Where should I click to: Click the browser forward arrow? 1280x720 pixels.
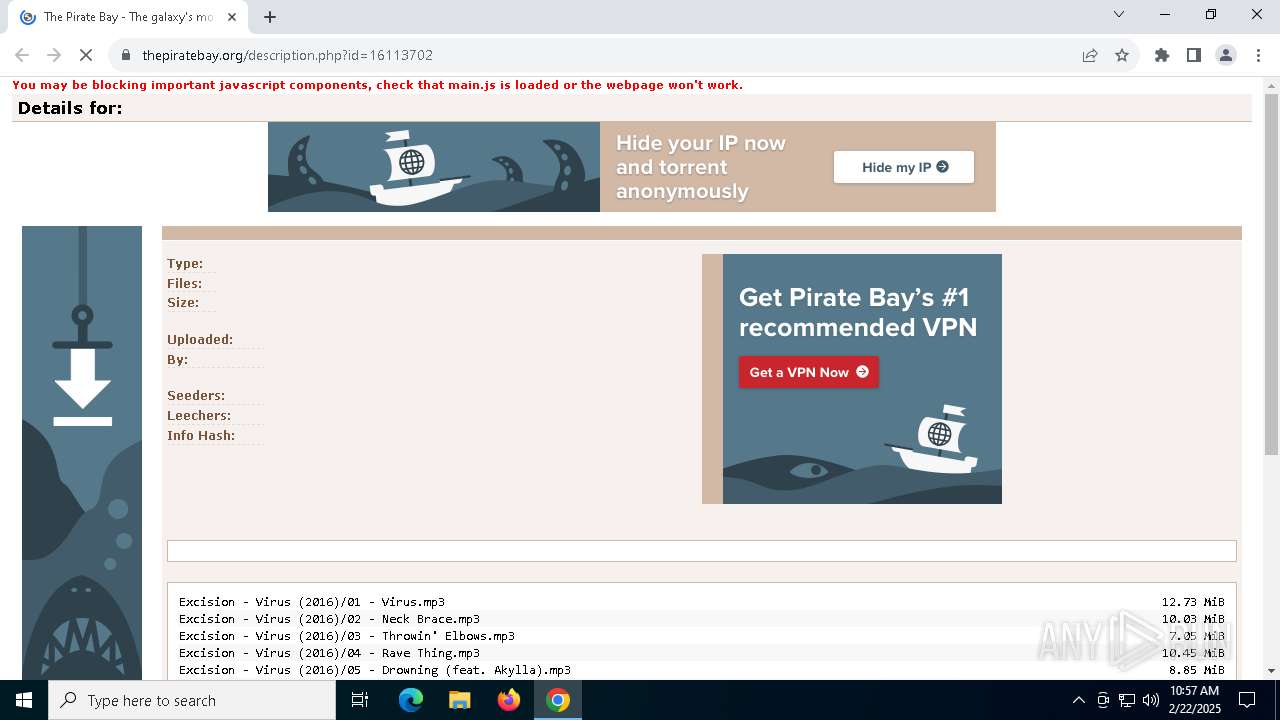(54, 55)
